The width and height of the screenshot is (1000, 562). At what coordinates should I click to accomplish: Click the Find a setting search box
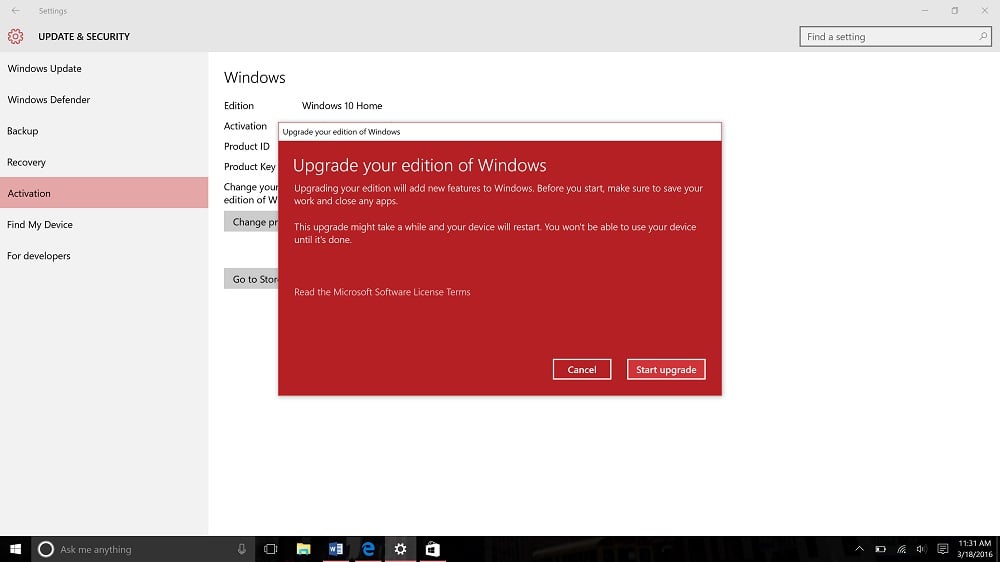coord(895,36)
